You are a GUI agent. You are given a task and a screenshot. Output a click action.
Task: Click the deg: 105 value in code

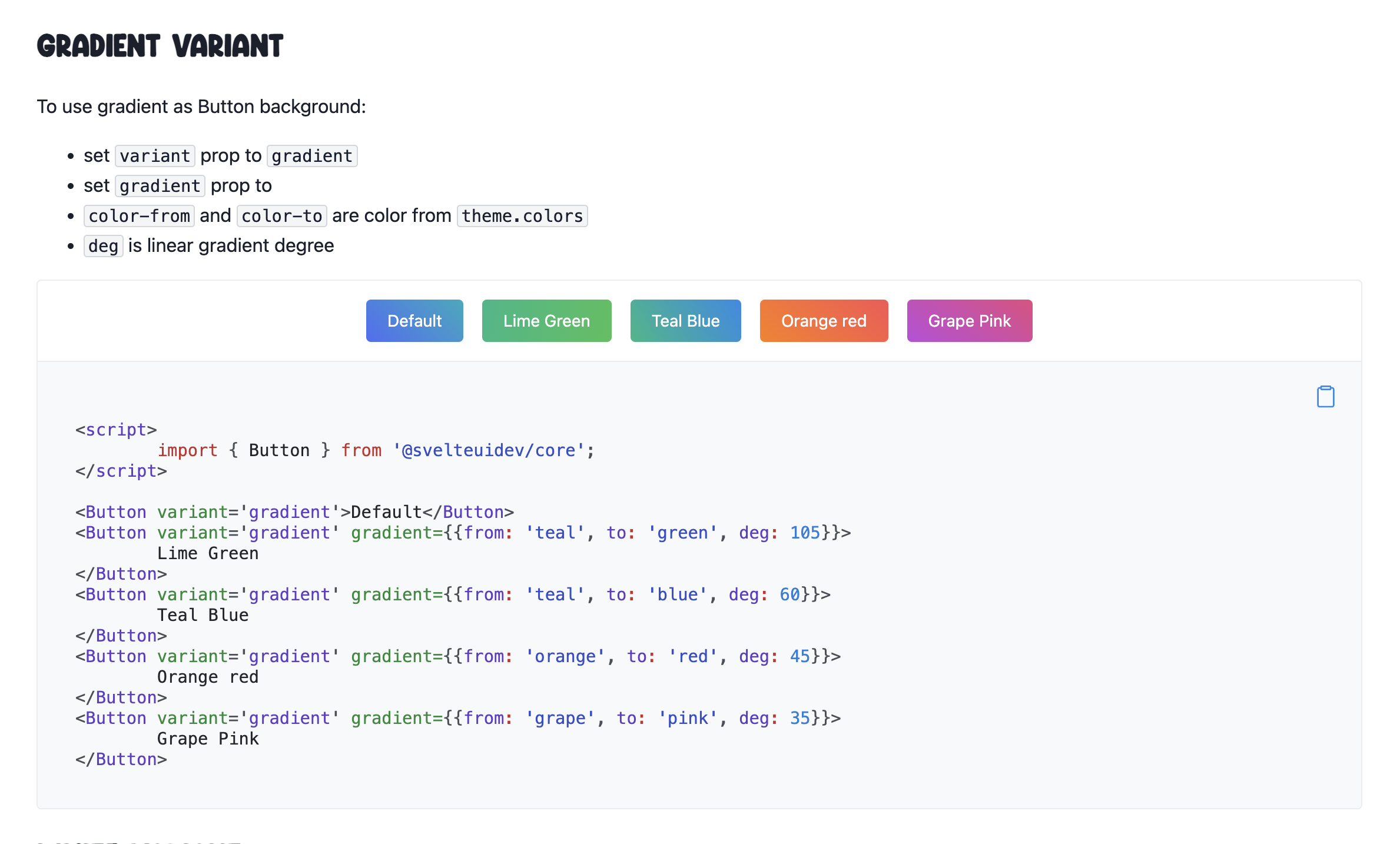[780, 533]
